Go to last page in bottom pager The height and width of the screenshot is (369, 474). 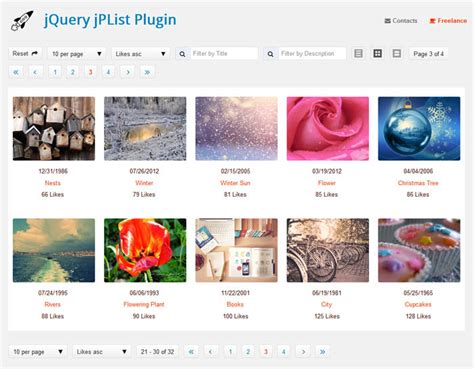click(x=323, y=352)
